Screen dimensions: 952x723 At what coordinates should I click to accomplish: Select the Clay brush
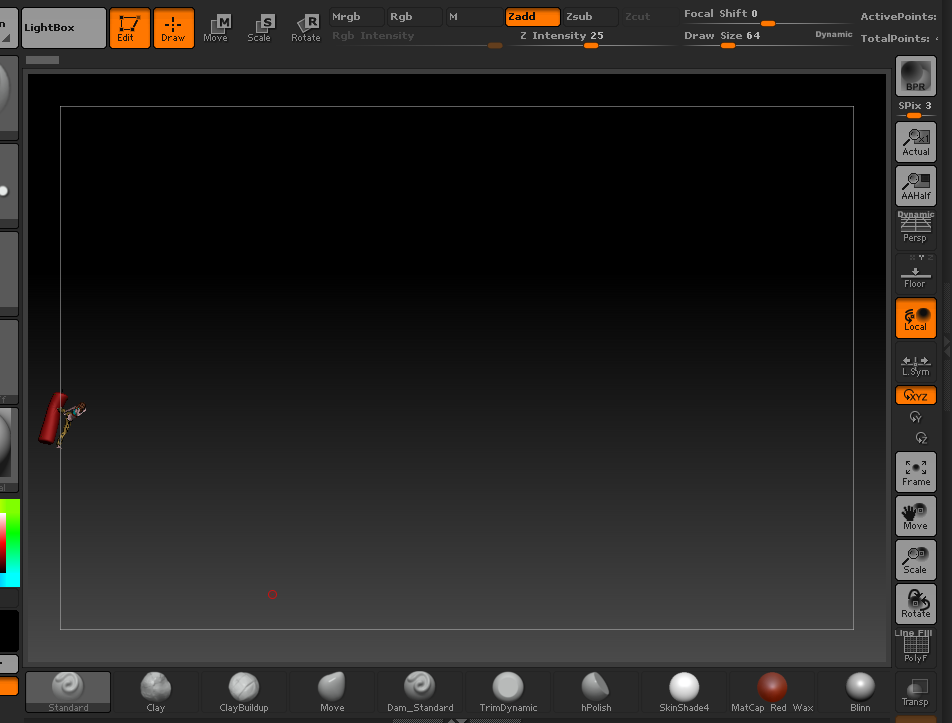156,691
